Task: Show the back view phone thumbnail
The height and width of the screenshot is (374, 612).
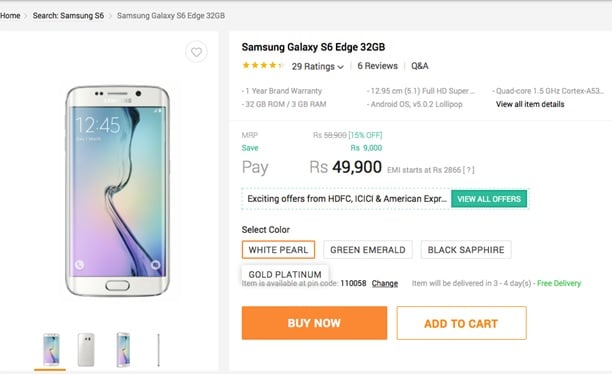Action: point(86,350)
